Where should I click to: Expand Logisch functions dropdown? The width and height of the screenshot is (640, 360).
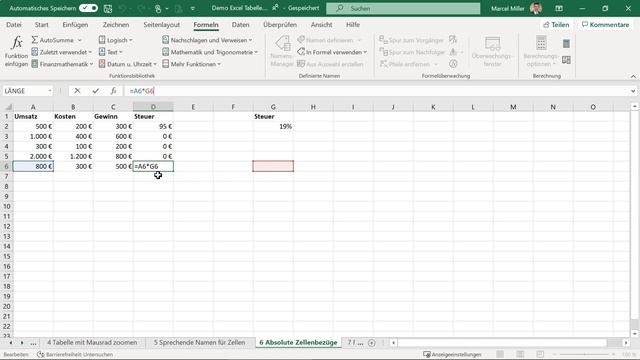(116, 40)
